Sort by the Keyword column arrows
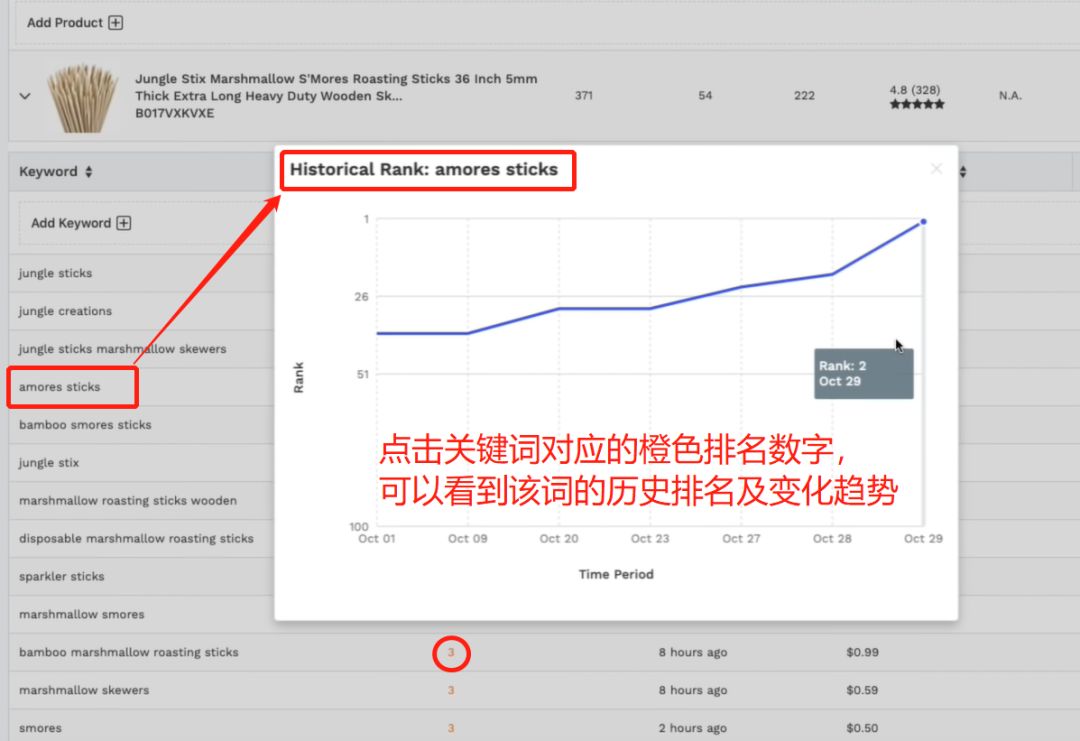Screen dimensions: 1080x741 click(x=88, y=172)
